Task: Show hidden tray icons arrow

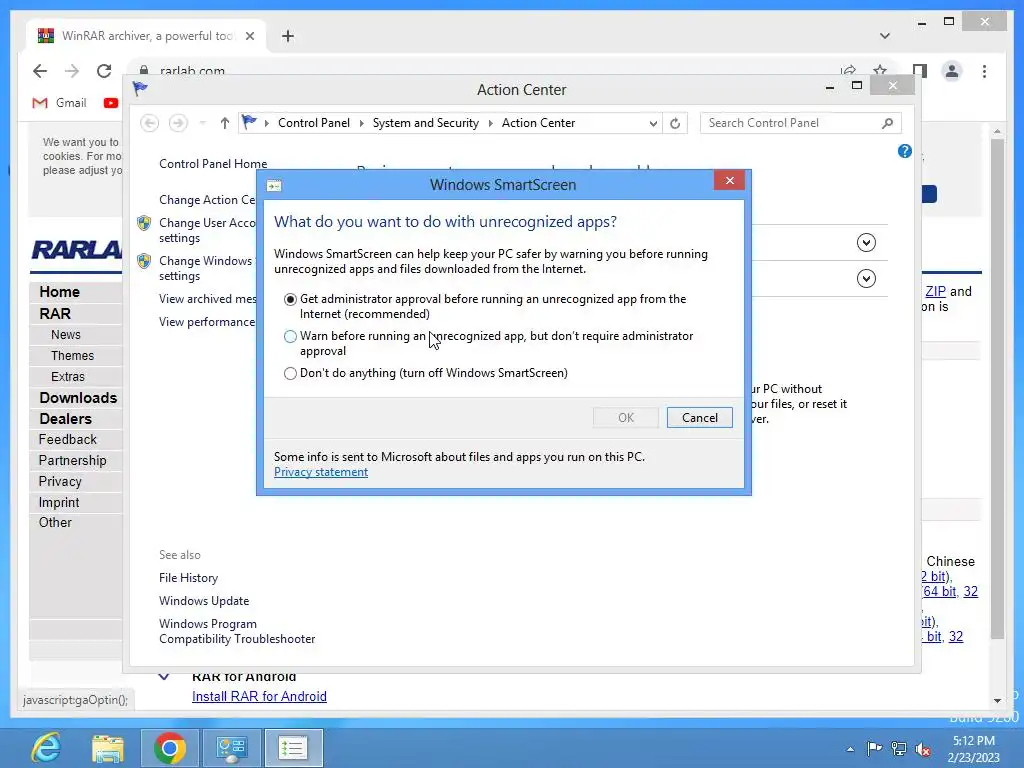Action: tap(850, 749)
